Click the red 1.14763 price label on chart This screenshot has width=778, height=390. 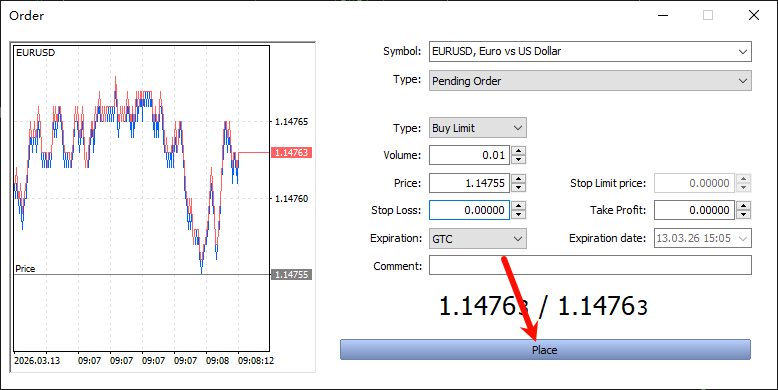(291, 152)
